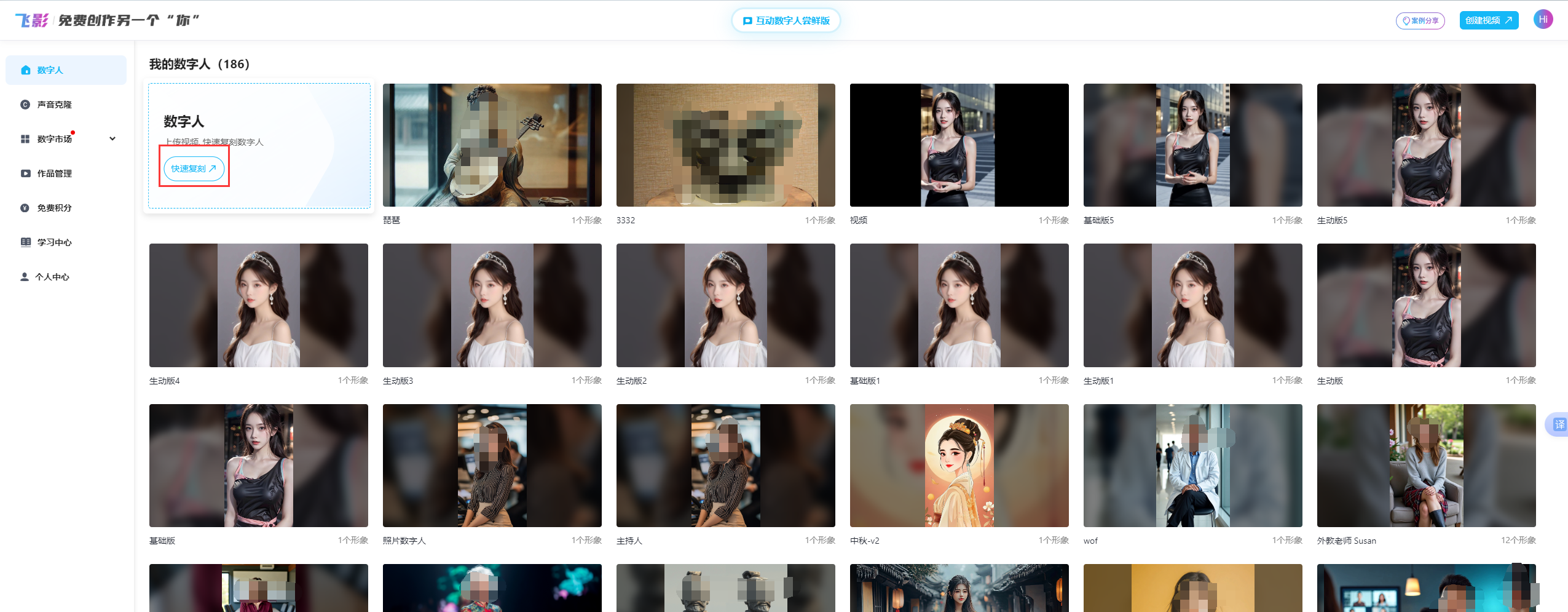1568x612 pixels.
Task: Click the 个人中心 person icon
Action: click(25, 277)
